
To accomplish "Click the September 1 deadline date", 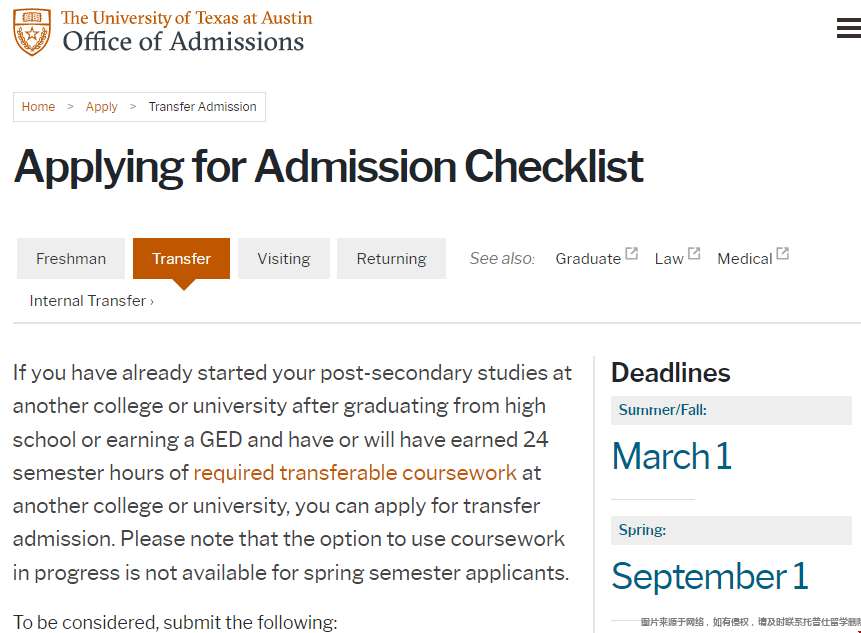I will coord(709,576).
